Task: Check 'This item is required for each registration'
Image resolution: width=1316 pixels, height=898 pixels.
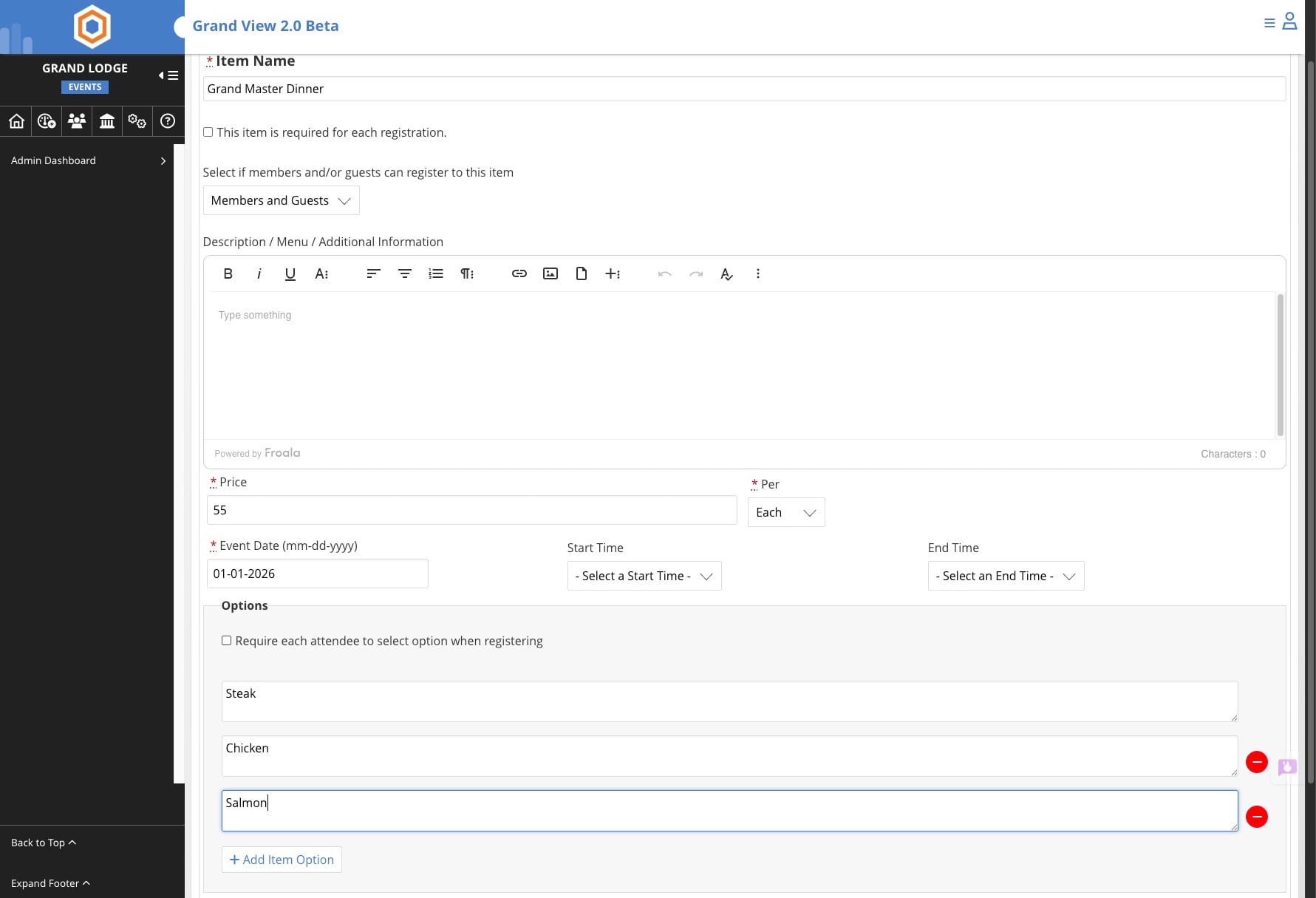Action: tap(208, 132)
